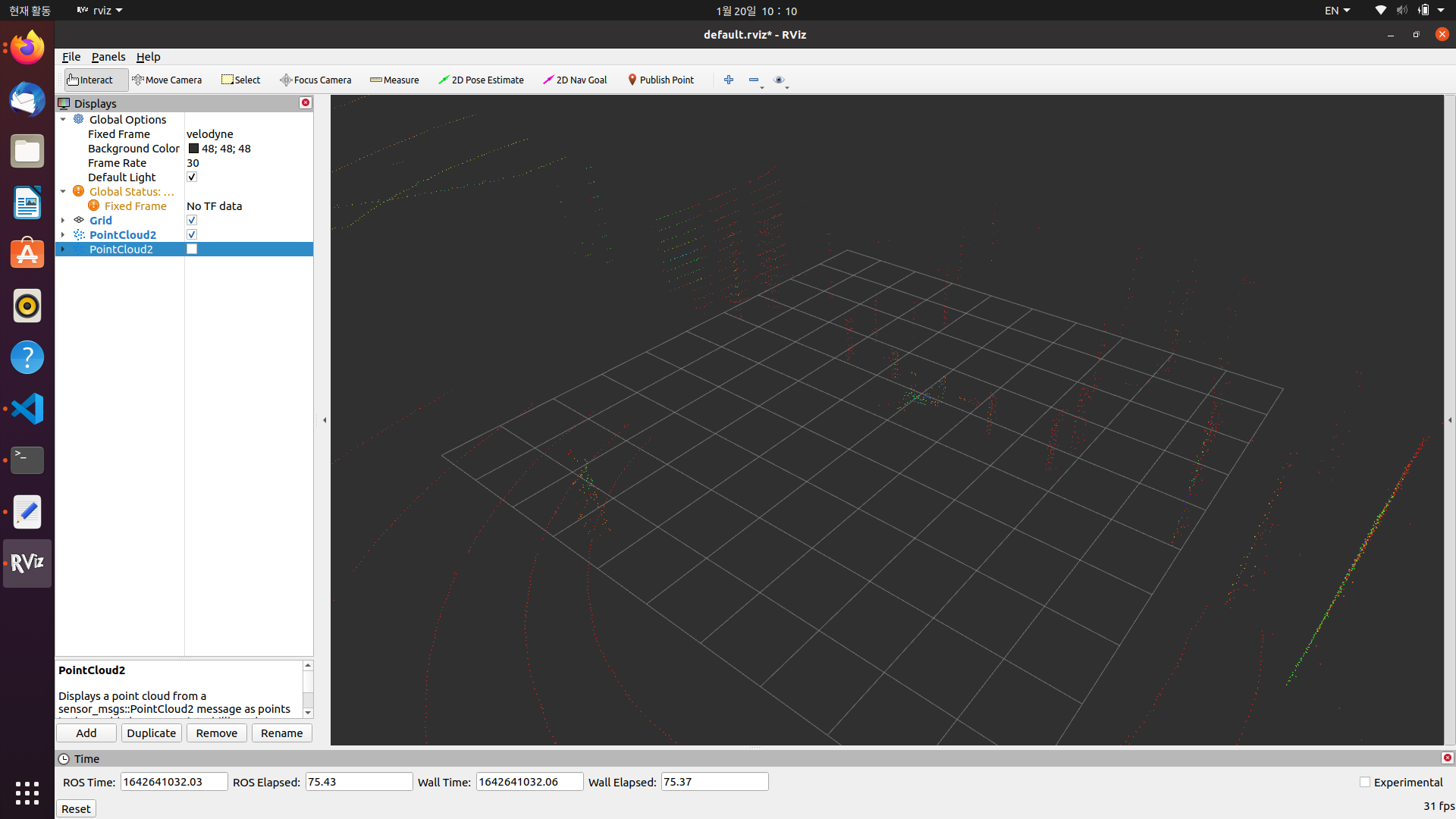Open the Background Color swatch
The height and width of the screenshot is (819, 1456).
[193, 148]
